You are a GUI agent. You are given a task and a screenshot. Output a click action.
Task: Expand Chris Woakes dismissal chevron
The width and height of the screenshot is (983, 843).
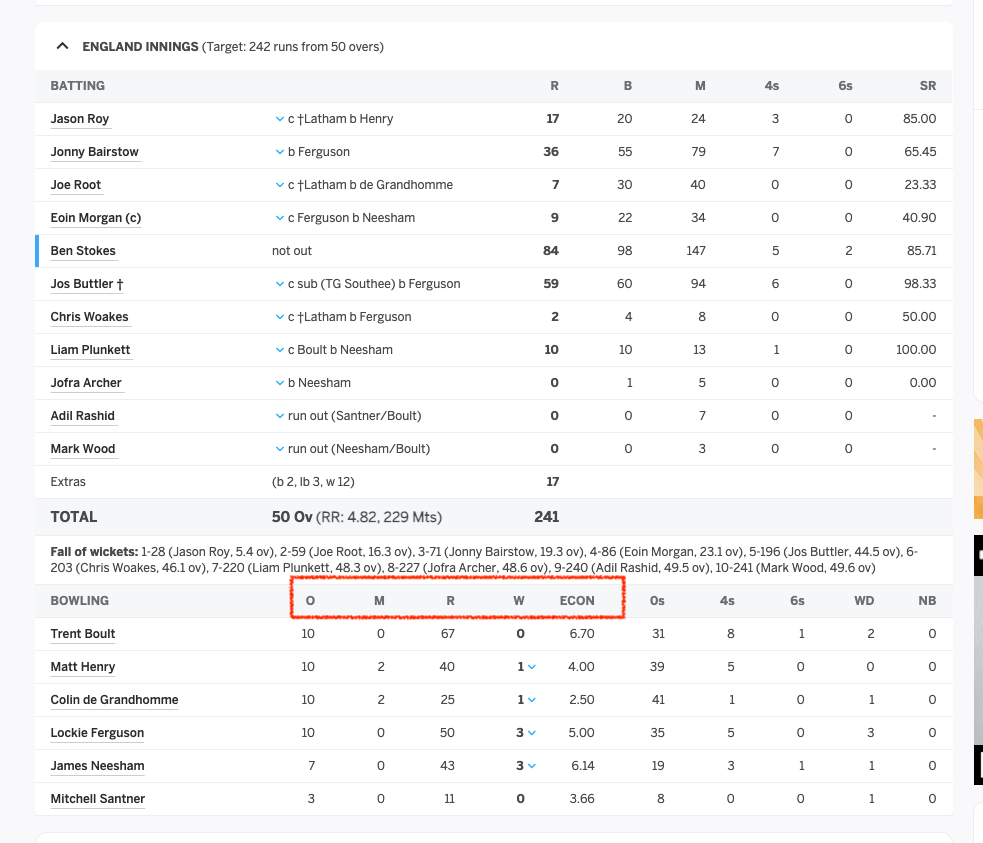click(280, 317)
